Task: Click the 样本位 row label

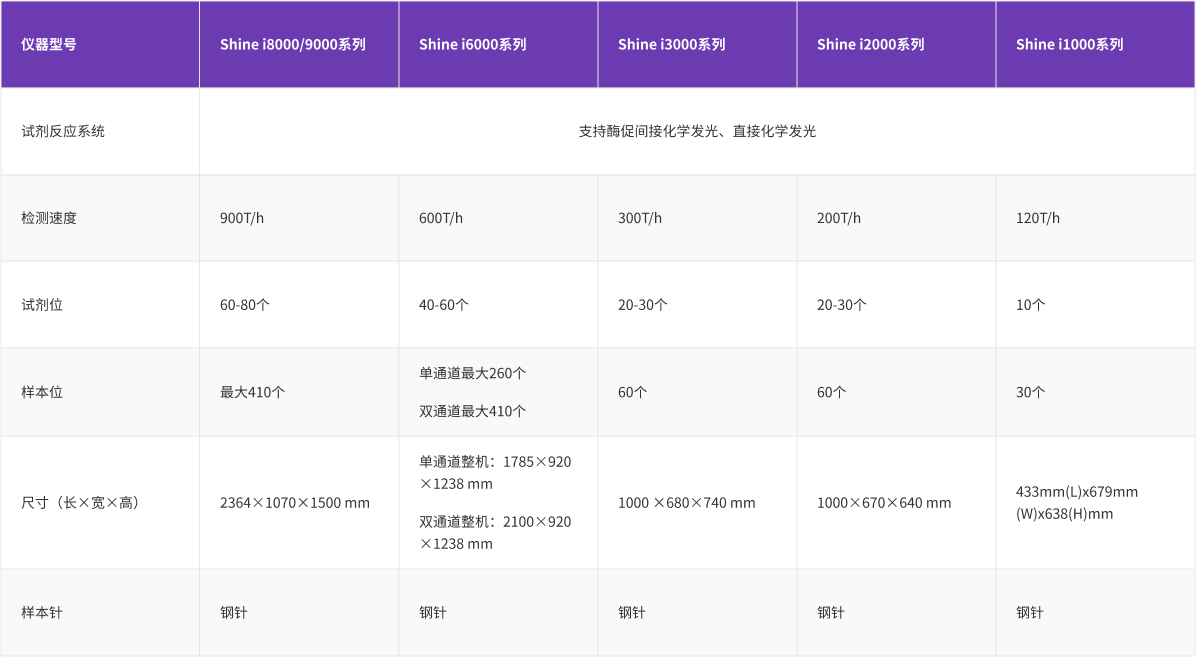Action: coord(42,392)
